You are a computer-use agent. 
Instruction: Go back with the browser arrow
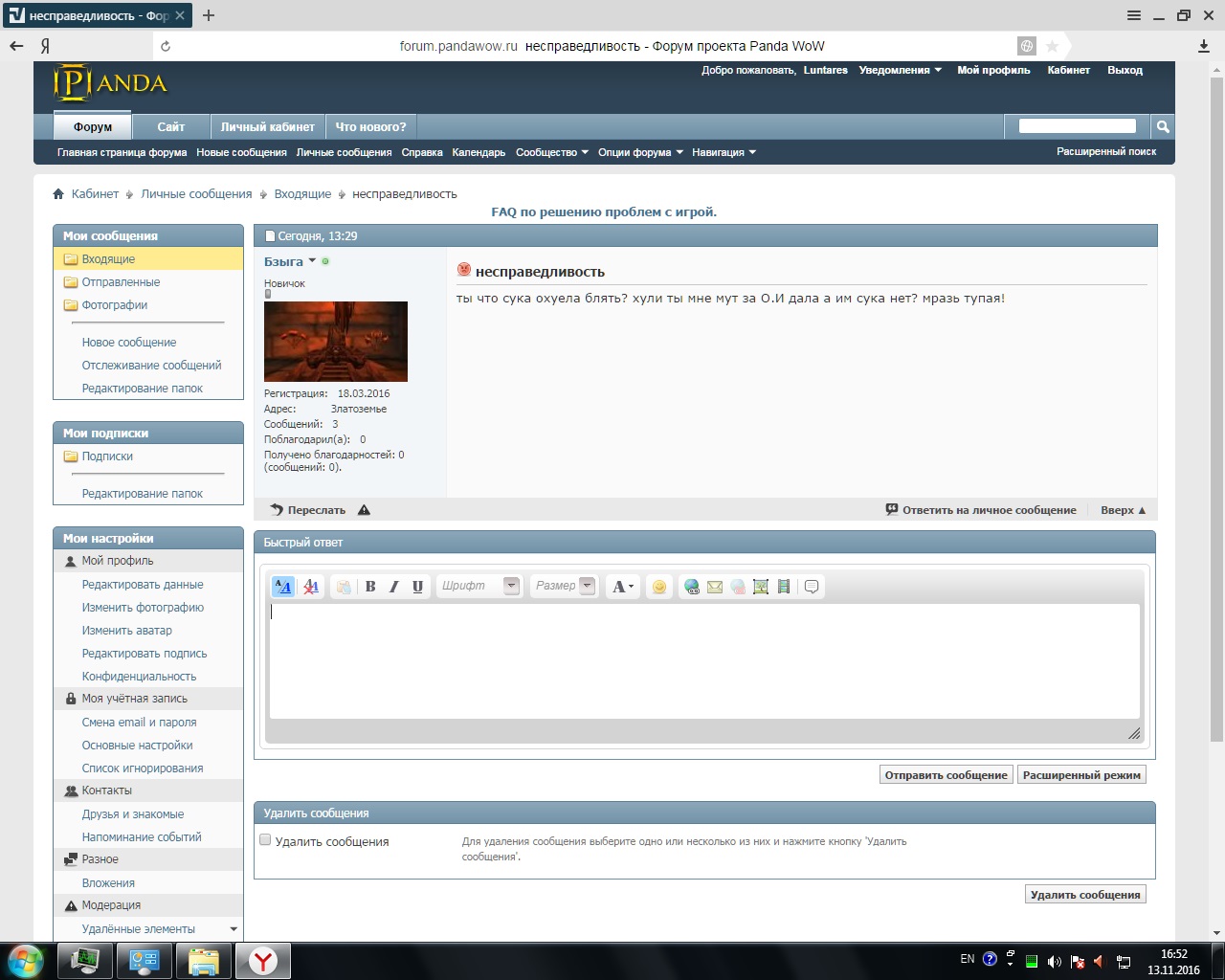pos(16,46)
